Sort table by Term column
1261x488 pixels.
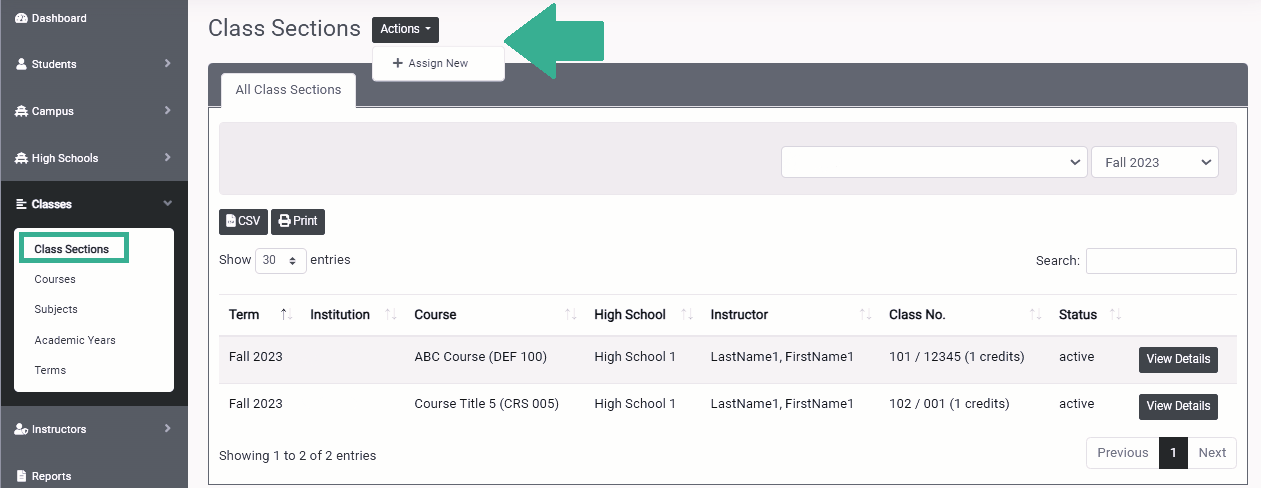259,314
